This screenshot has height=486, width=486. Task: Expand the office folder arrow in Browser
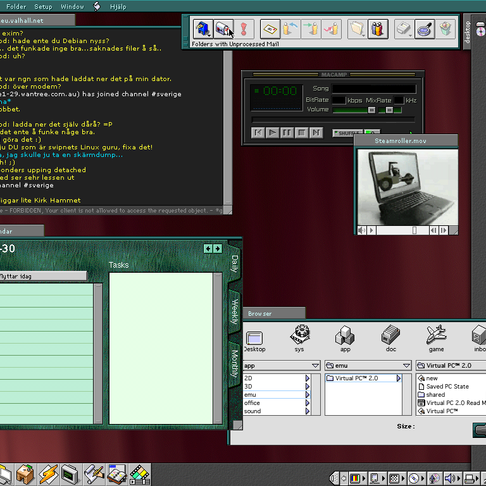click(x=307, y=403)
